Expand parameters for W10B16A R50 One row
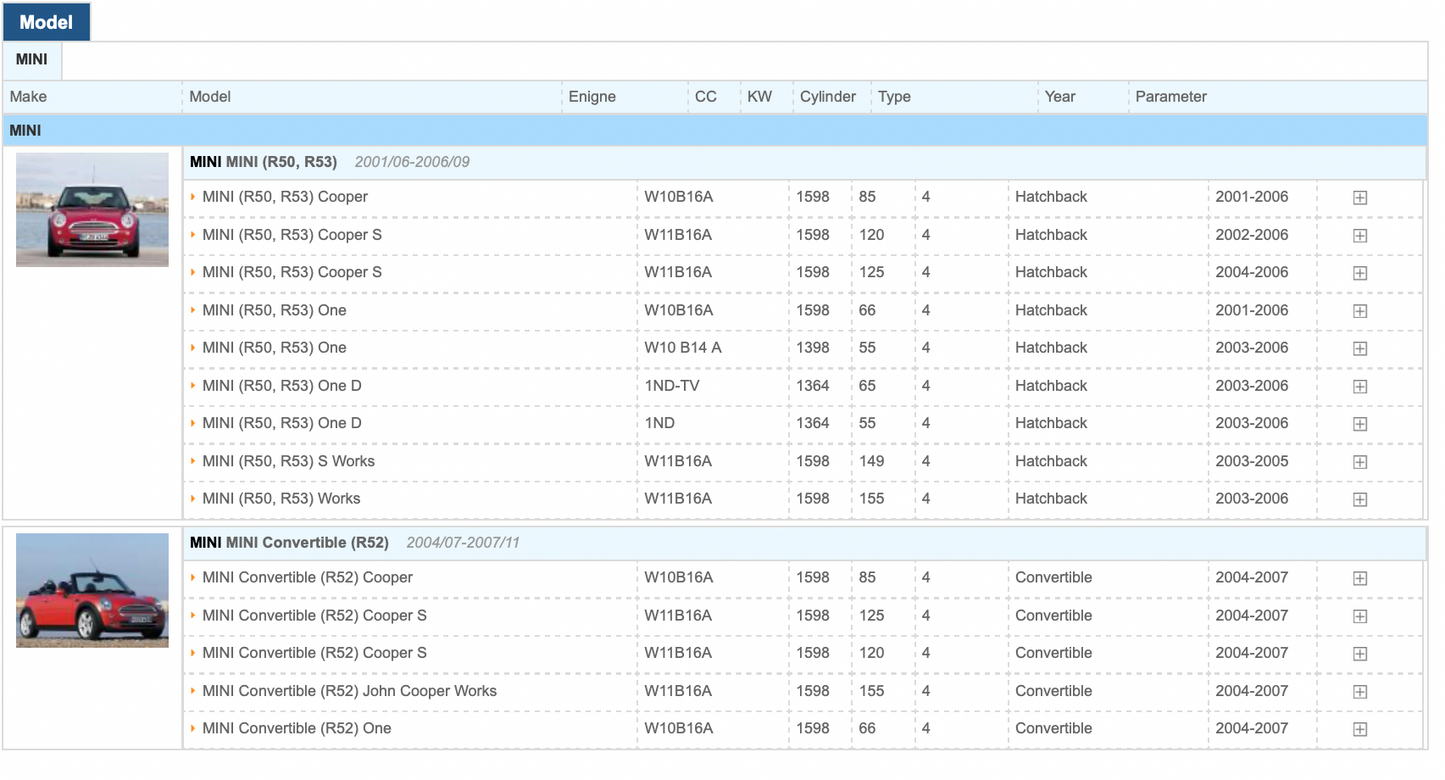The image size is (1445, 780). pyautogui.click(x=1360, y=311)
